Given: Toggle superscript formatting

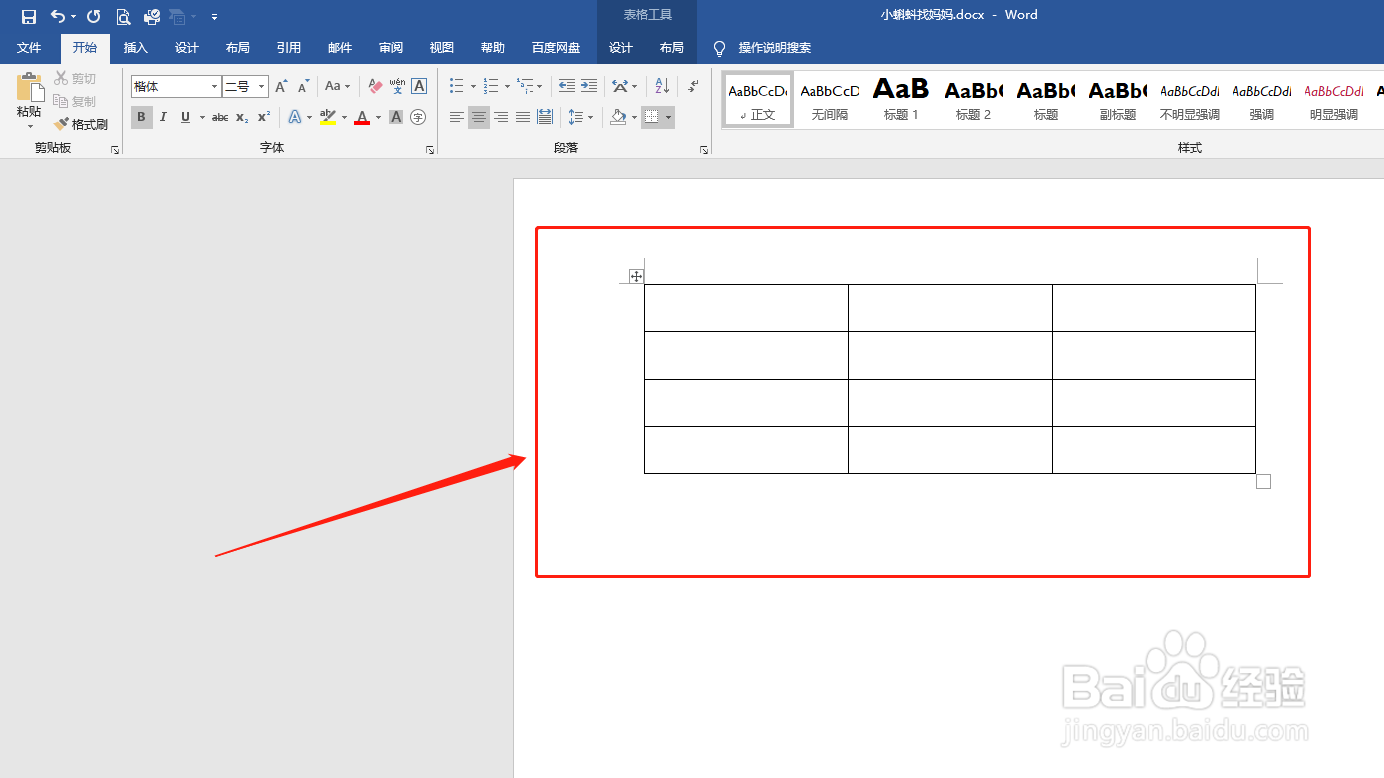Looking at the screenshot, I should pyautogui.click(x=264, y=117).
